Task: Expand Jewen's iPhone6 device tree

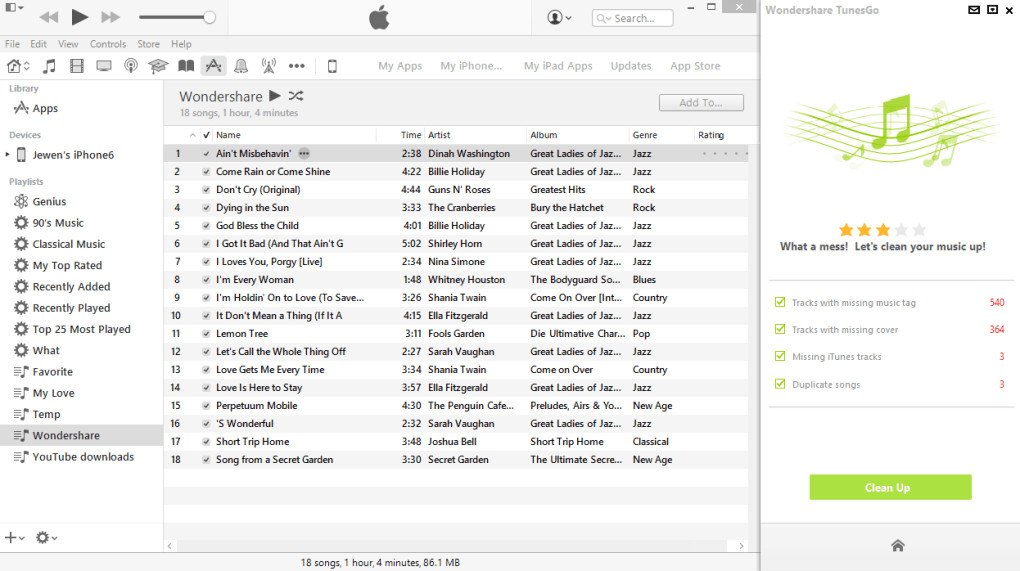Action: click(x=8, y=155)
